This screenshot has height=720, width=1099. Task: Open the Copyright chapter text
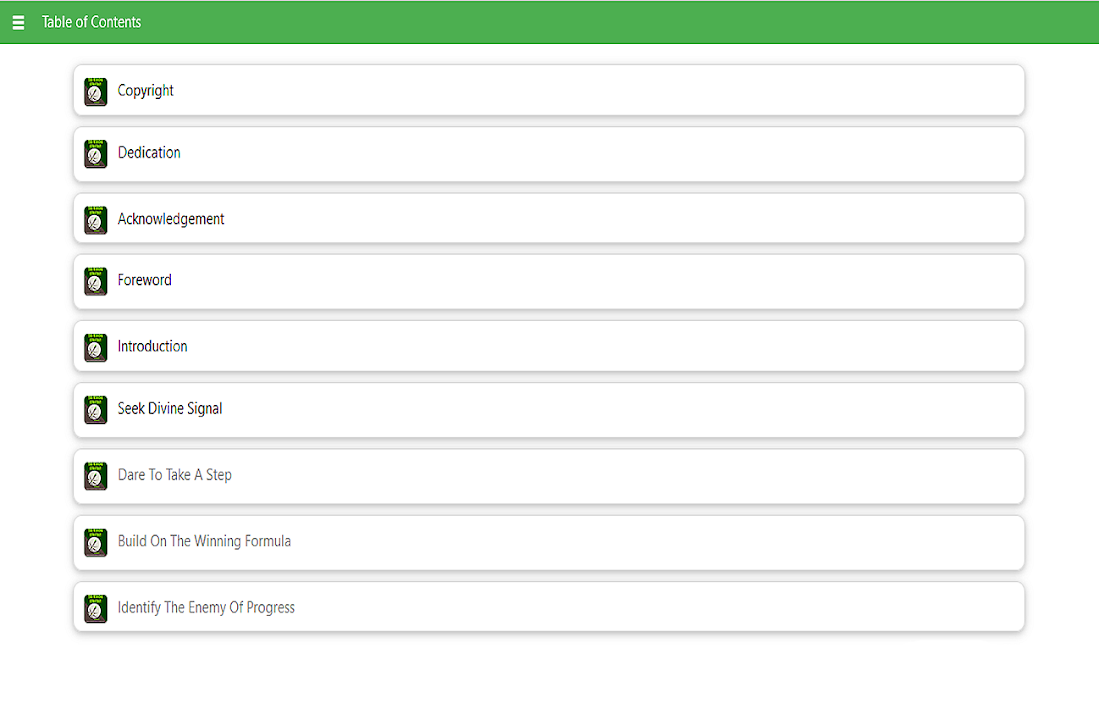pyautogui.click(x=145, y=91)
